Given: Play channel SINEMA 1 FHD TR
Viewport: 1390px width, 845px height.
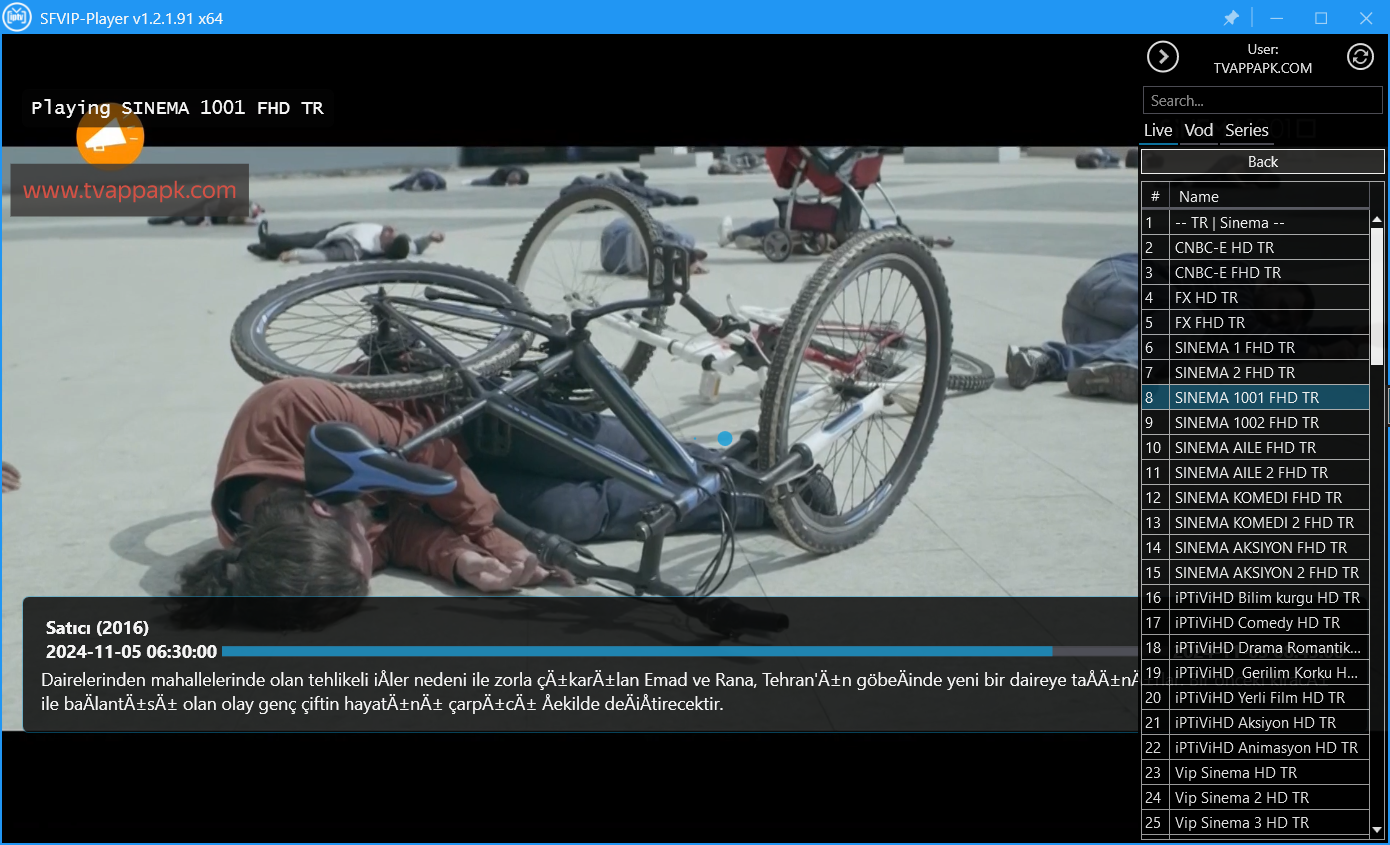Looking at the screenshot, I should [1255, 347].
